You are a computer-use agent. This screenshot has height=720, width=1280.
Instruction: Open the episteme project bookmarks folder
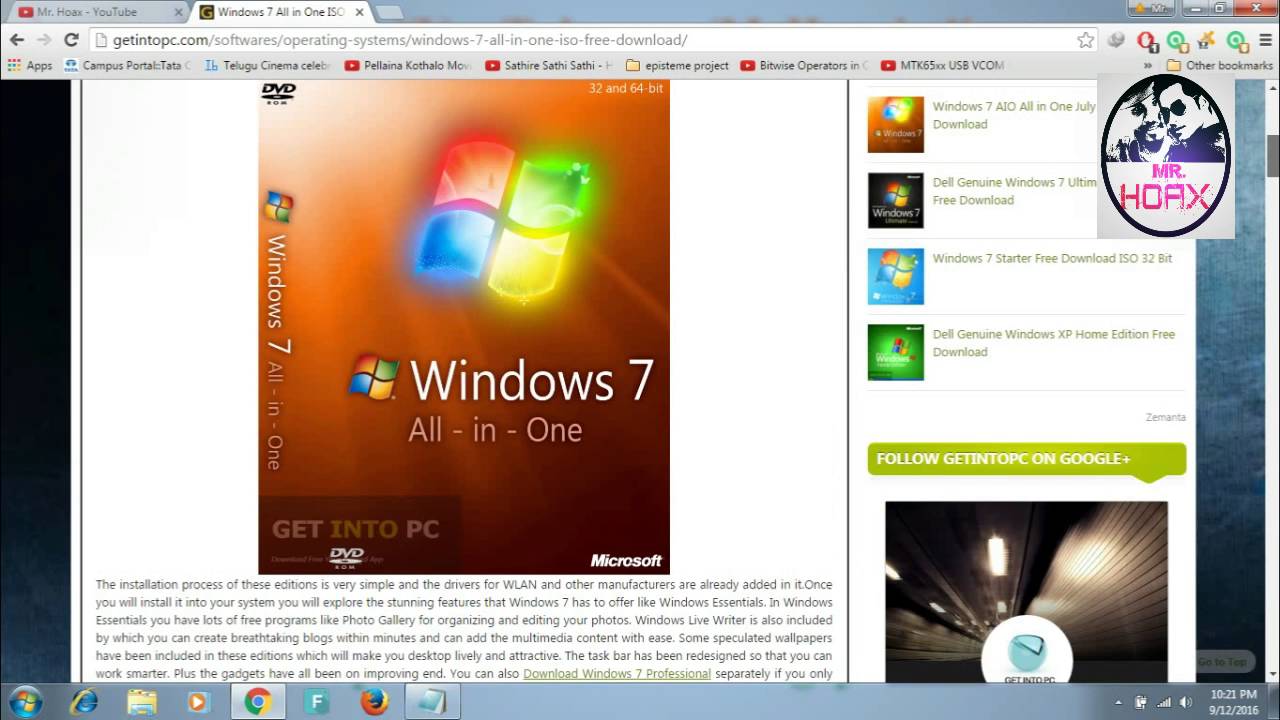[x=677, y=66]
